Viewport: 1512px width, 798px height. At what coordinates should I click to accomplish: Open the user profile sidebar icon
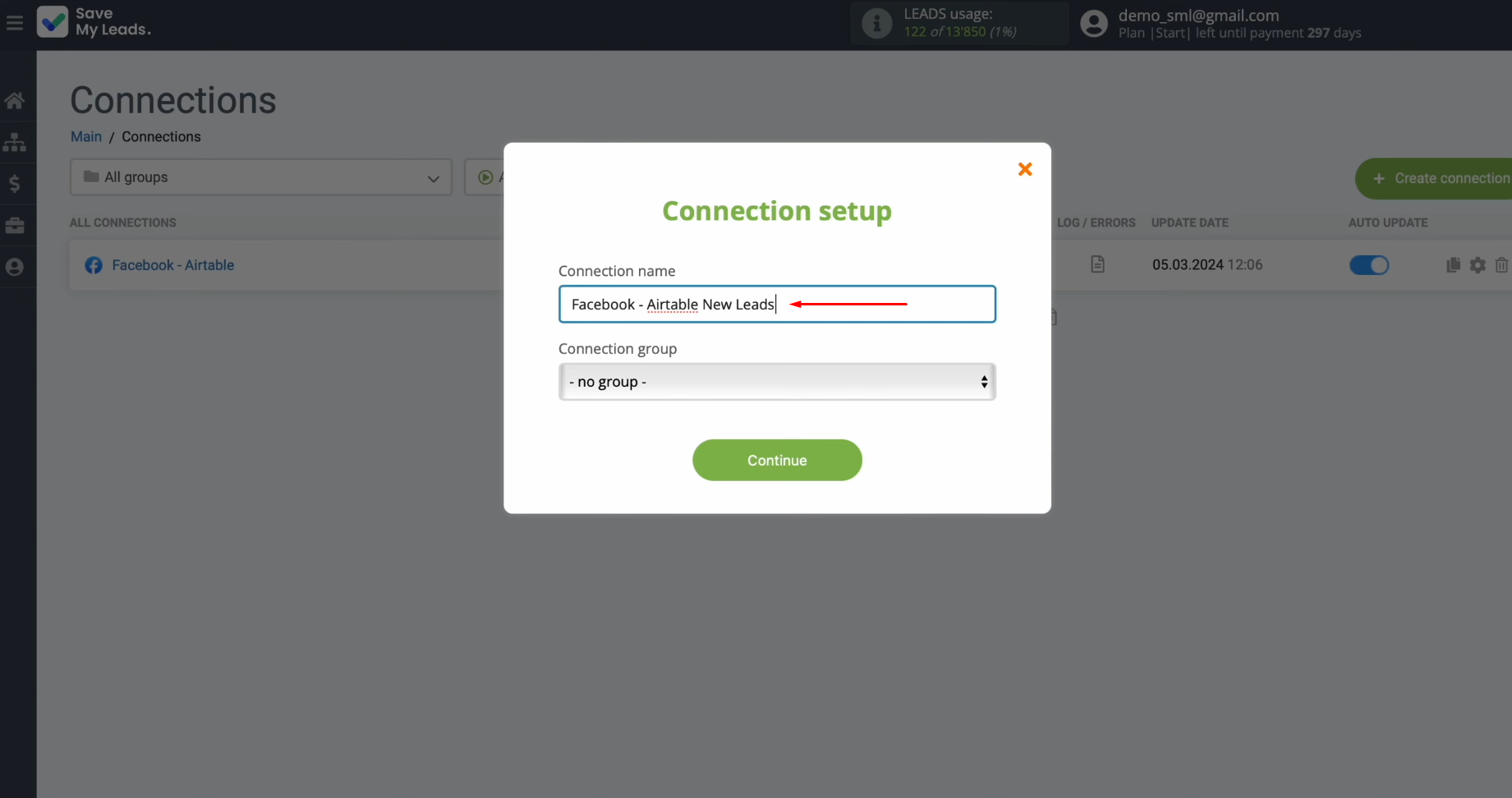[15, 267]
